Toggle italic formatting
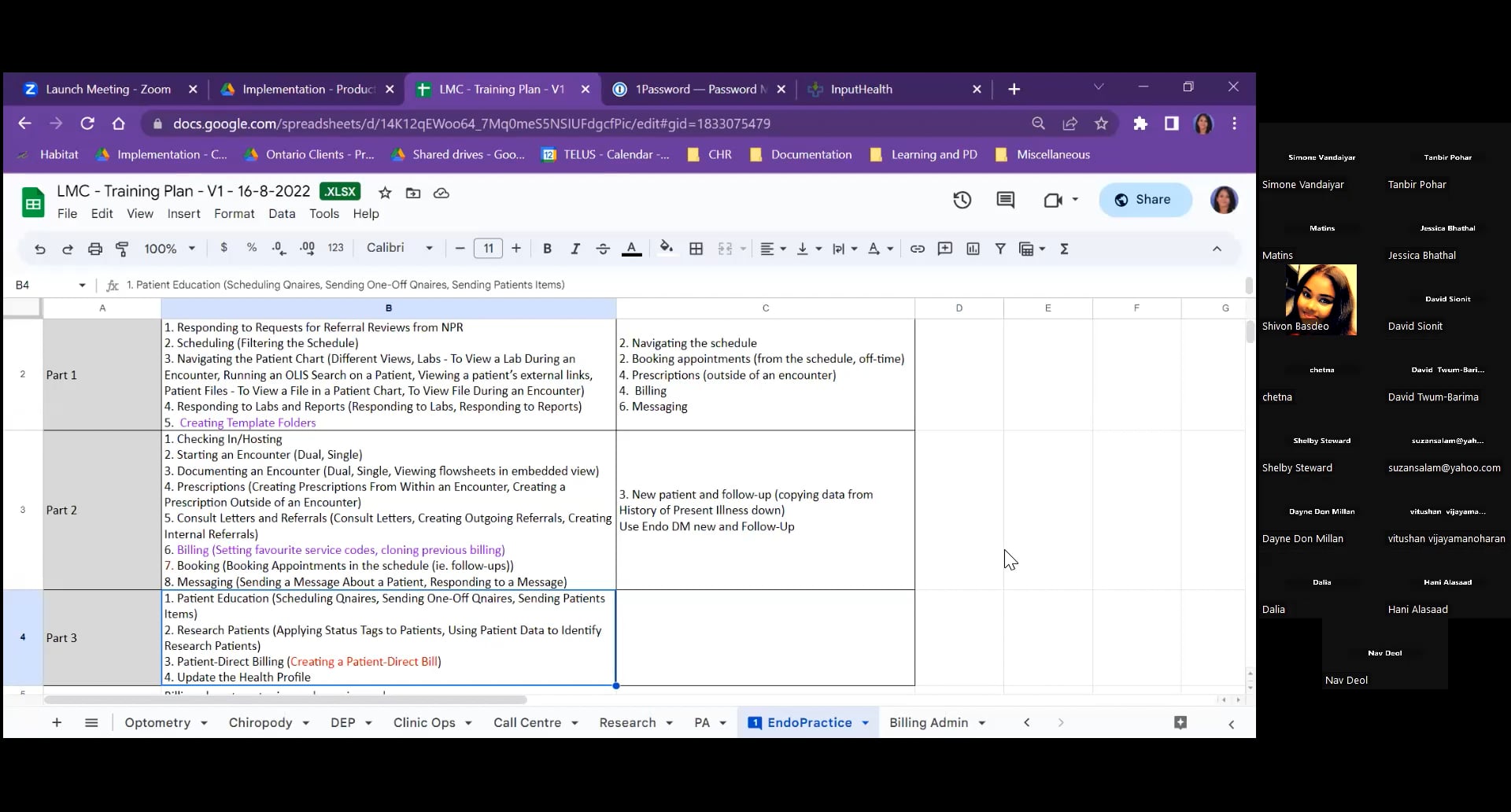The image size is (1511, 812). (574, 249)
